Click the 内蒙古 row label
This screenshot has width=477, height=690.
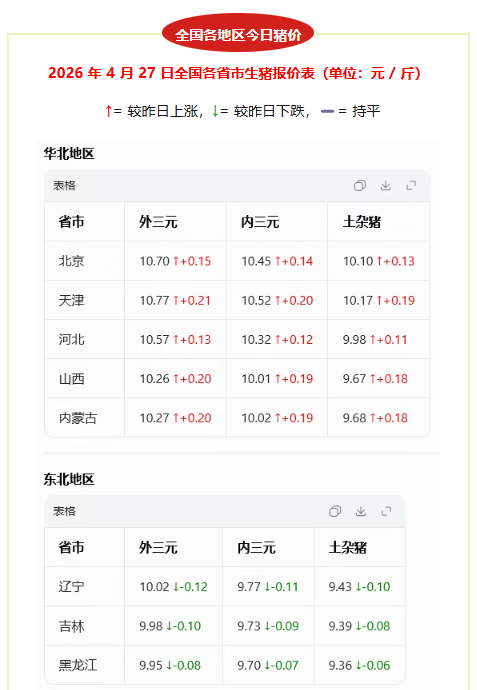[x=78, y=418]
